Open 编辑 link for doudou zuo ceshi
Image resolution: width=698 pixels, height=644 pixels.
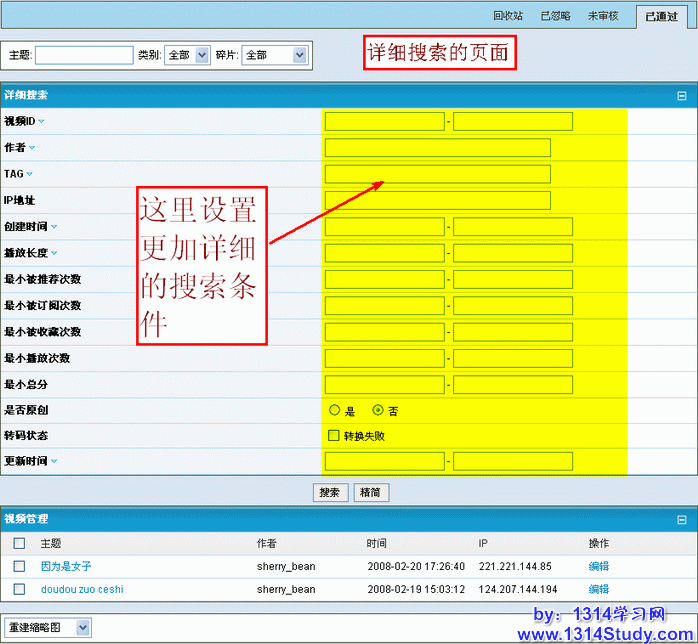pos(598,589)
